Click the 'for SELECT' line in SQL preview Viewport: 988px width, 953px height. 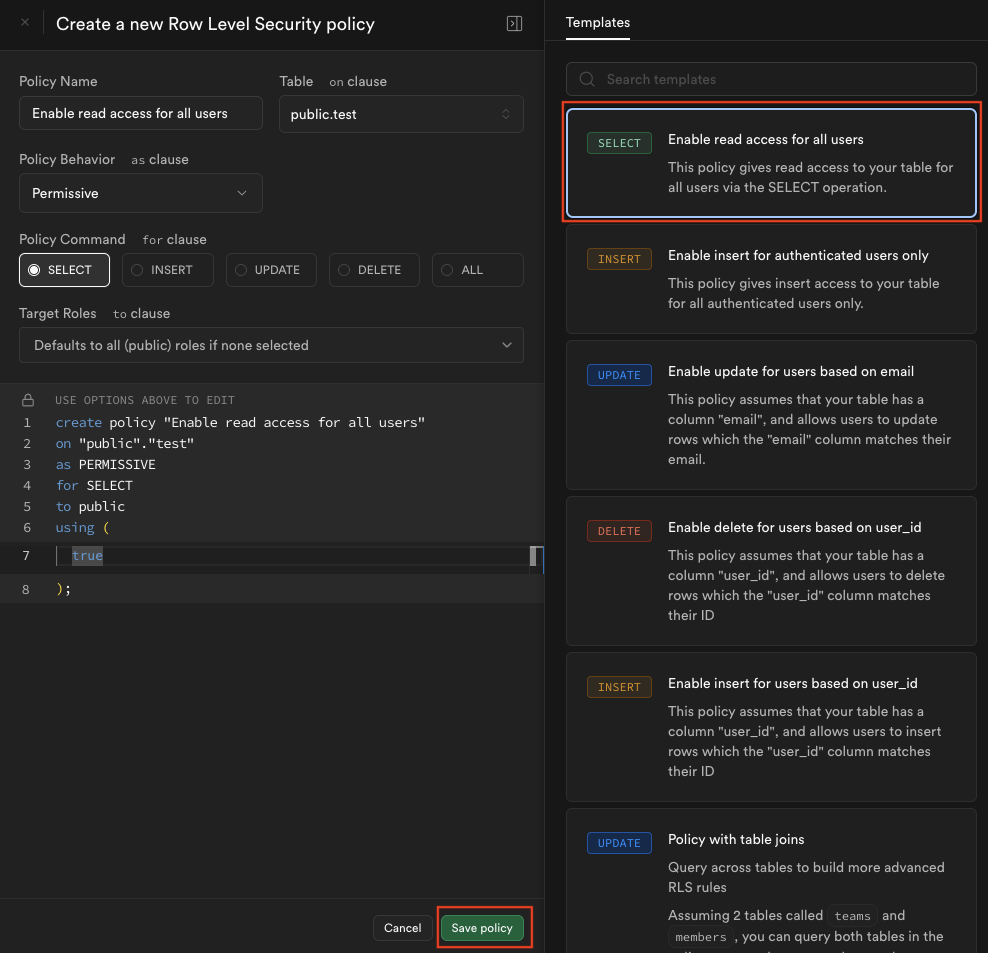[x=95, y=485]
